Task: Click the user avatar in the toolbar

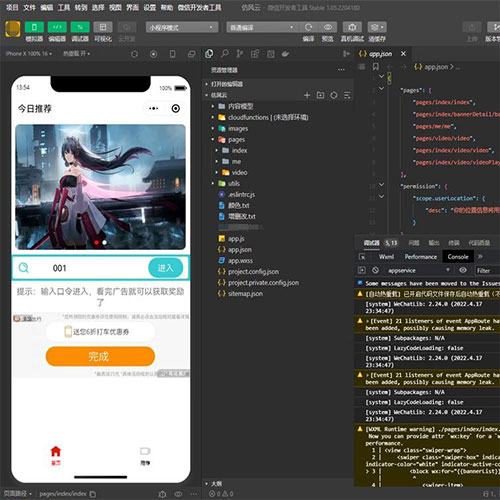Action: pyautogui.click(x=13, y=29)
